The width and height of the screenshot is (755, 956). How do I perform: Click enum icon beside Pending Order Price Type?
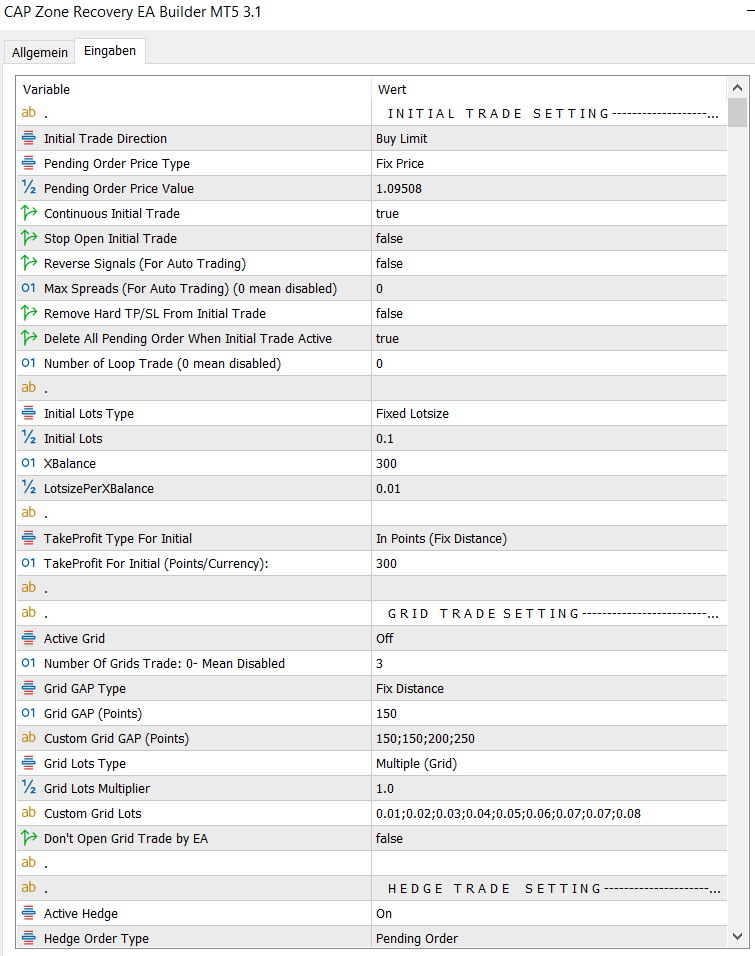pyautogui.click(x=29, y=163)
